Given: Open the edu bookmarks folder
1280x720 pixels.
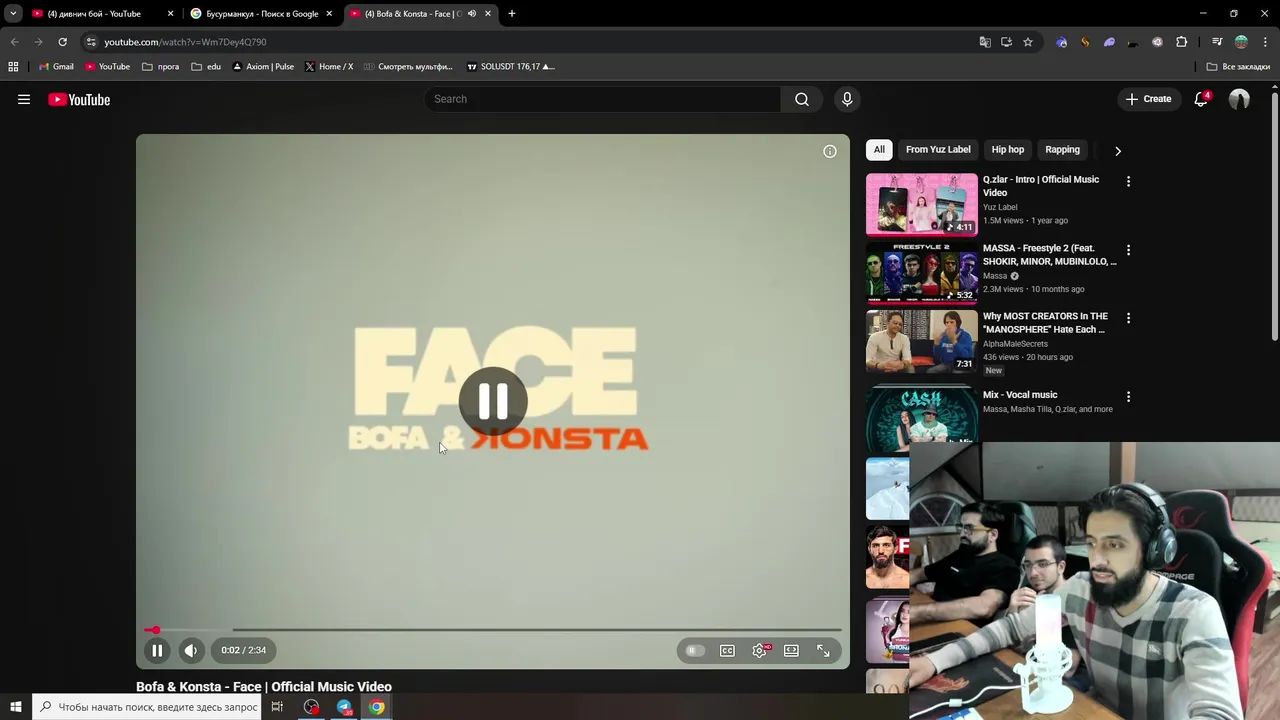Looking at the screenshot, I should pos(206,67).
